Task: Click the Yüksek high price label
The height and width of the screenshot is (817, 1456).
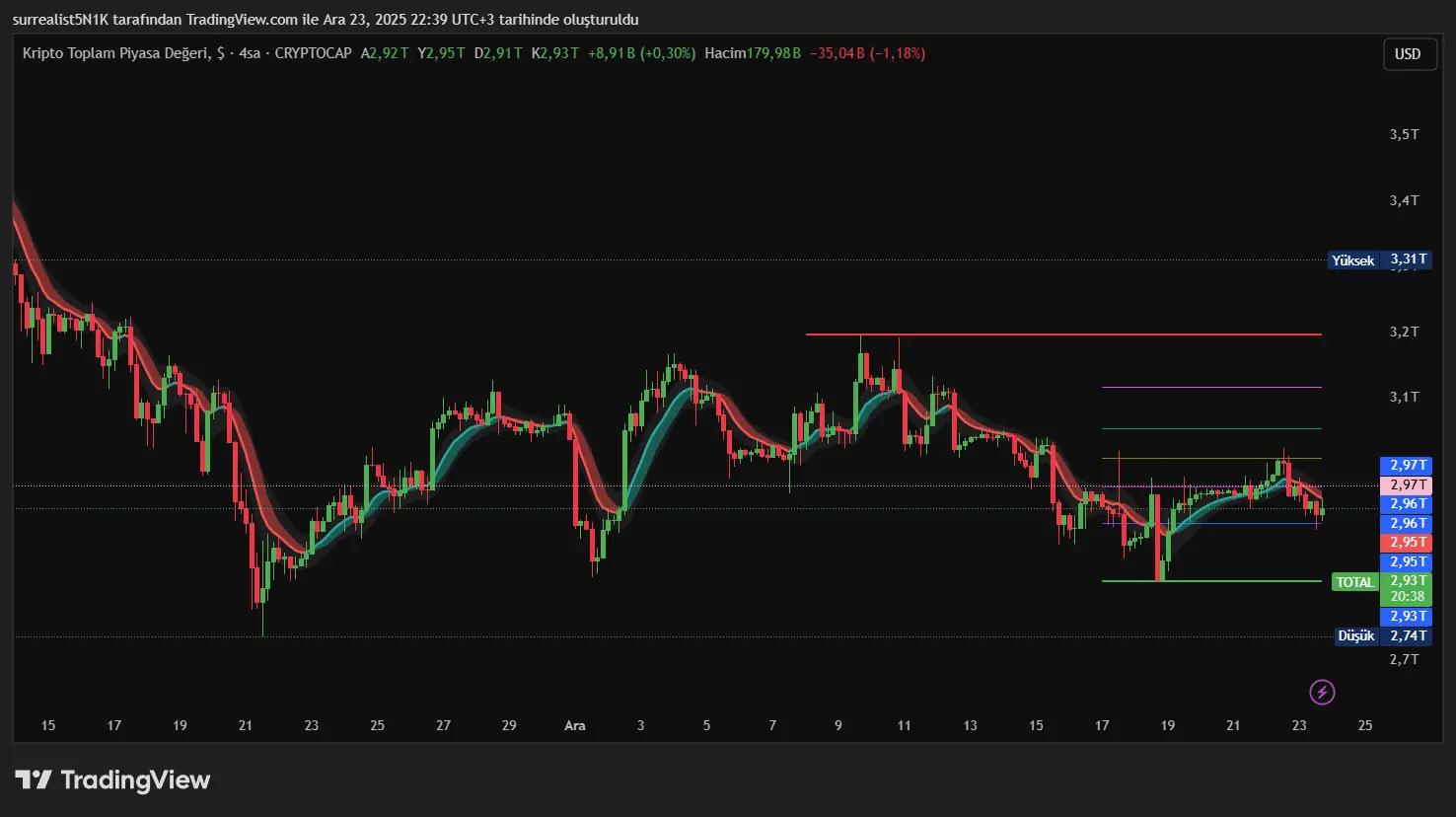Action: coord(1352,260)
